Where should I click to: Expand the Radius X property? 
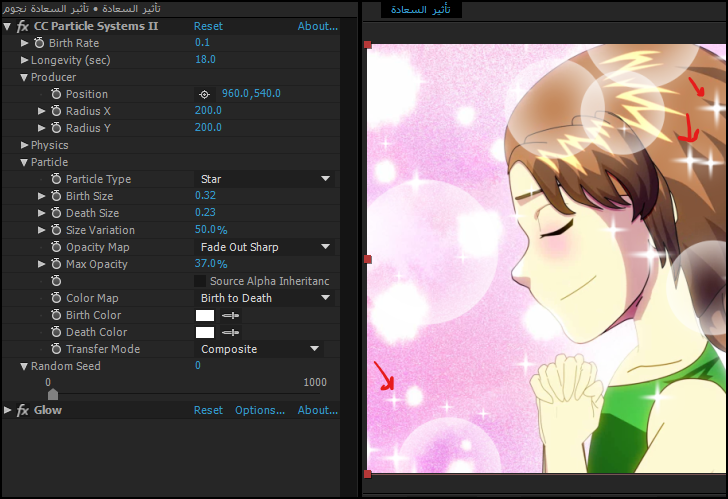pyautogui.click(x=41, y=111)
